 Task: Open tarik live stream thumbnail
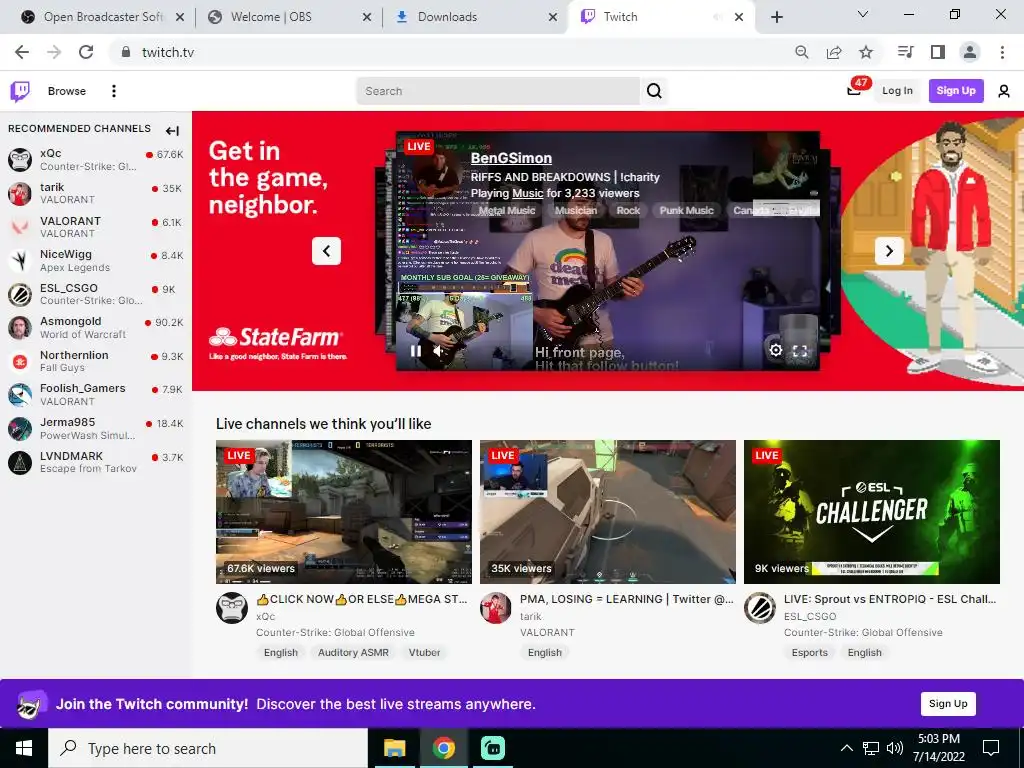tap(607, 511)
